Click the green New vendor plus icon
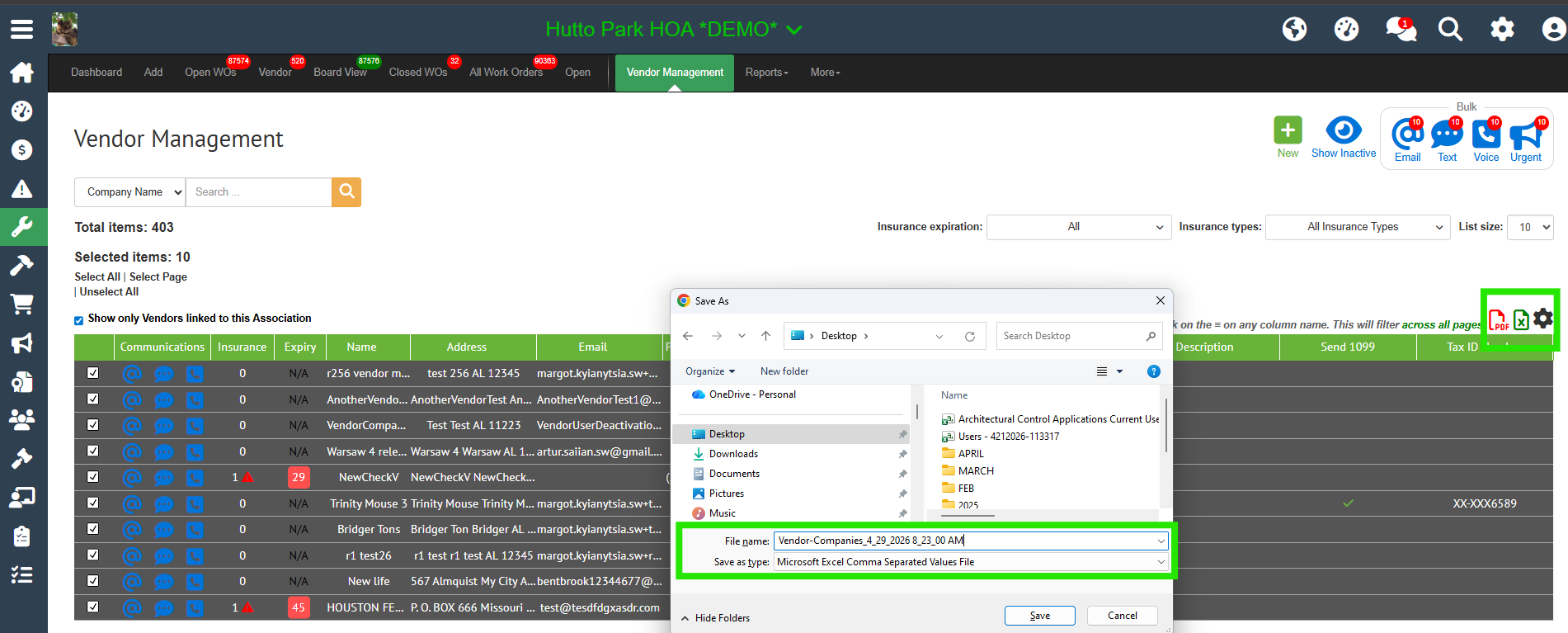Screen dimensions: 1568x633 pyautogui.click(x=1287, y=130)
